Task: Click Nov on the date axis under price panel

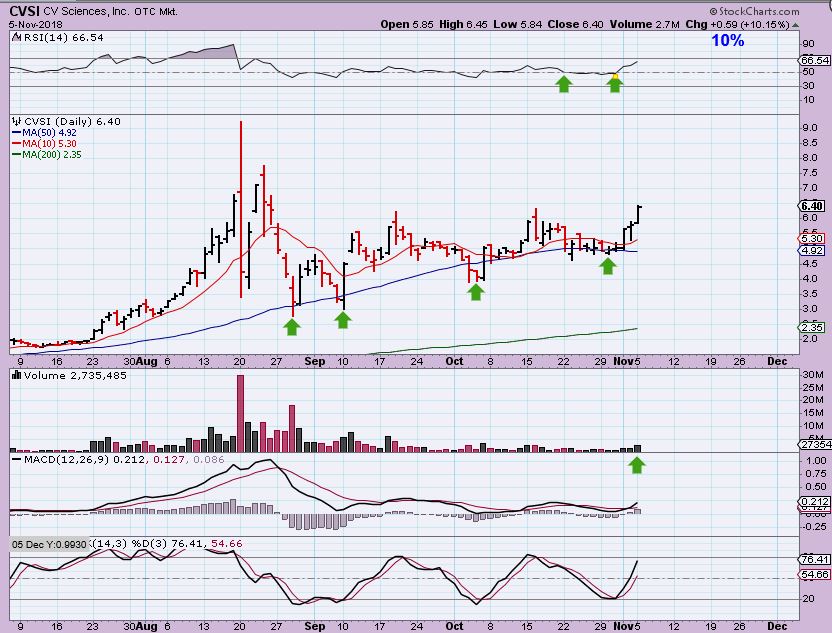Action: click(x=623, y=361)
